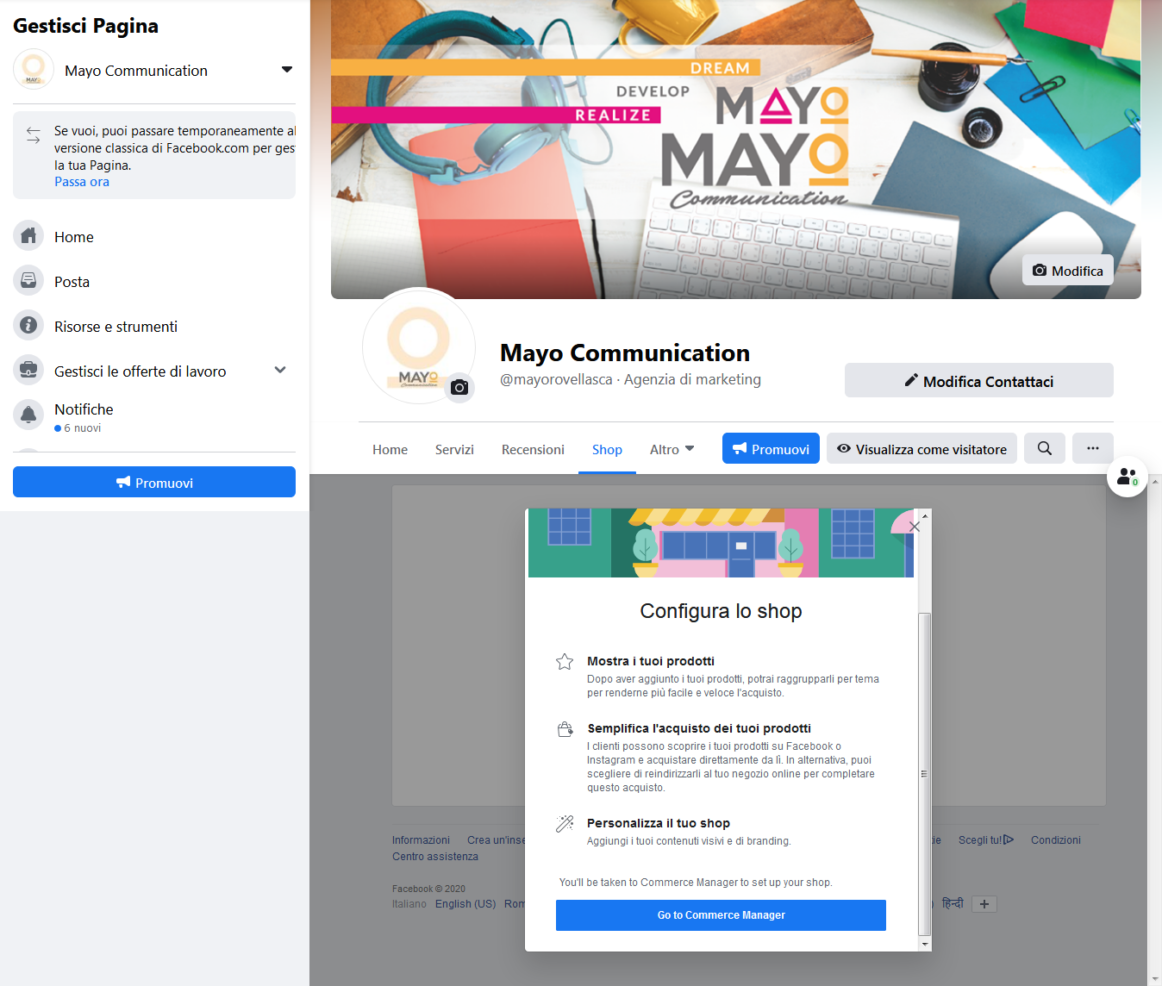Open the Posta inbox icon
The width and height of the screenshot is (1162, 986).
click(x=28, y=281)
